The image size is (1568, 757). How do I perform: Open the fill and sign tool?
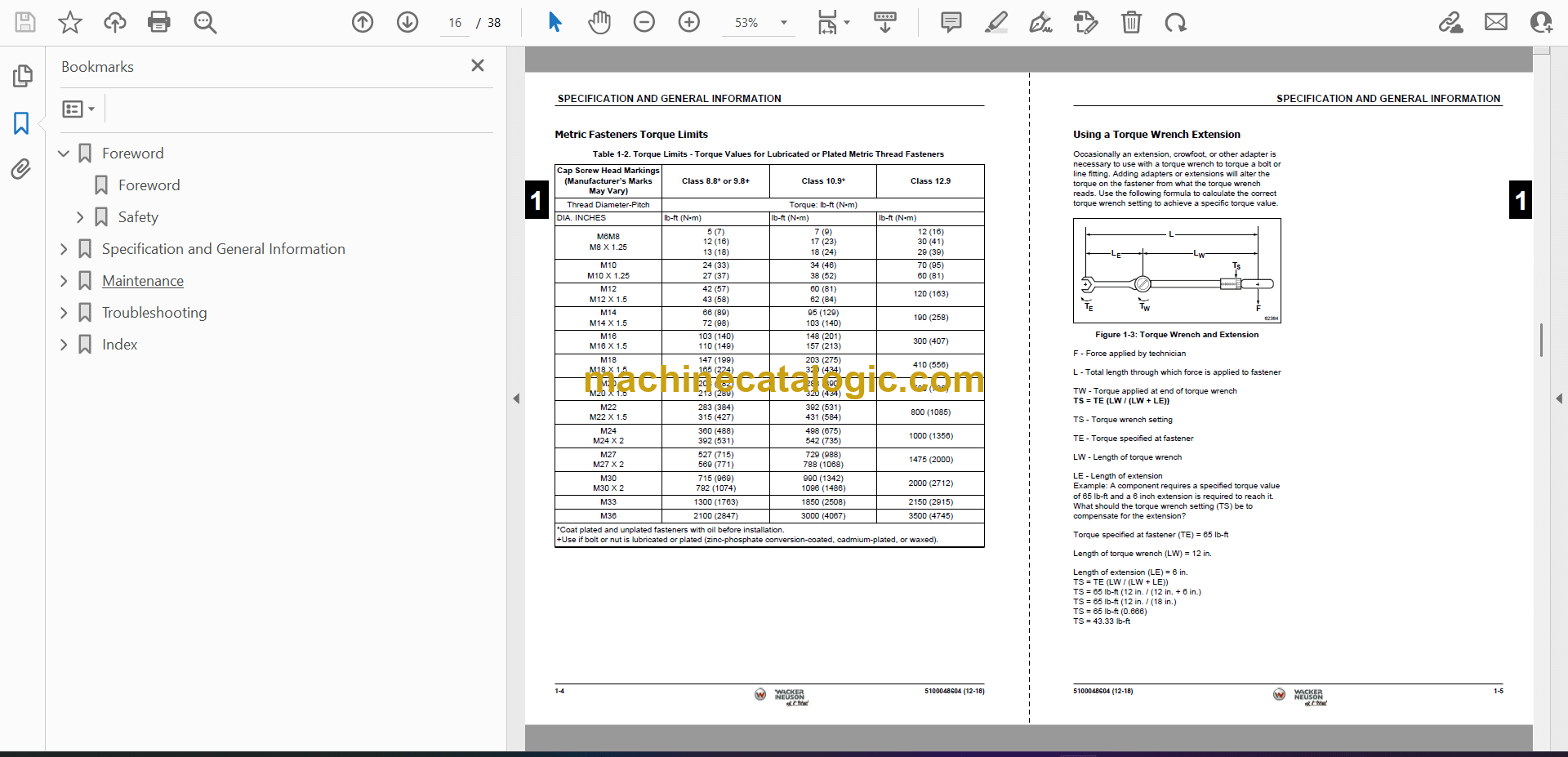[x=1041, y=22]
